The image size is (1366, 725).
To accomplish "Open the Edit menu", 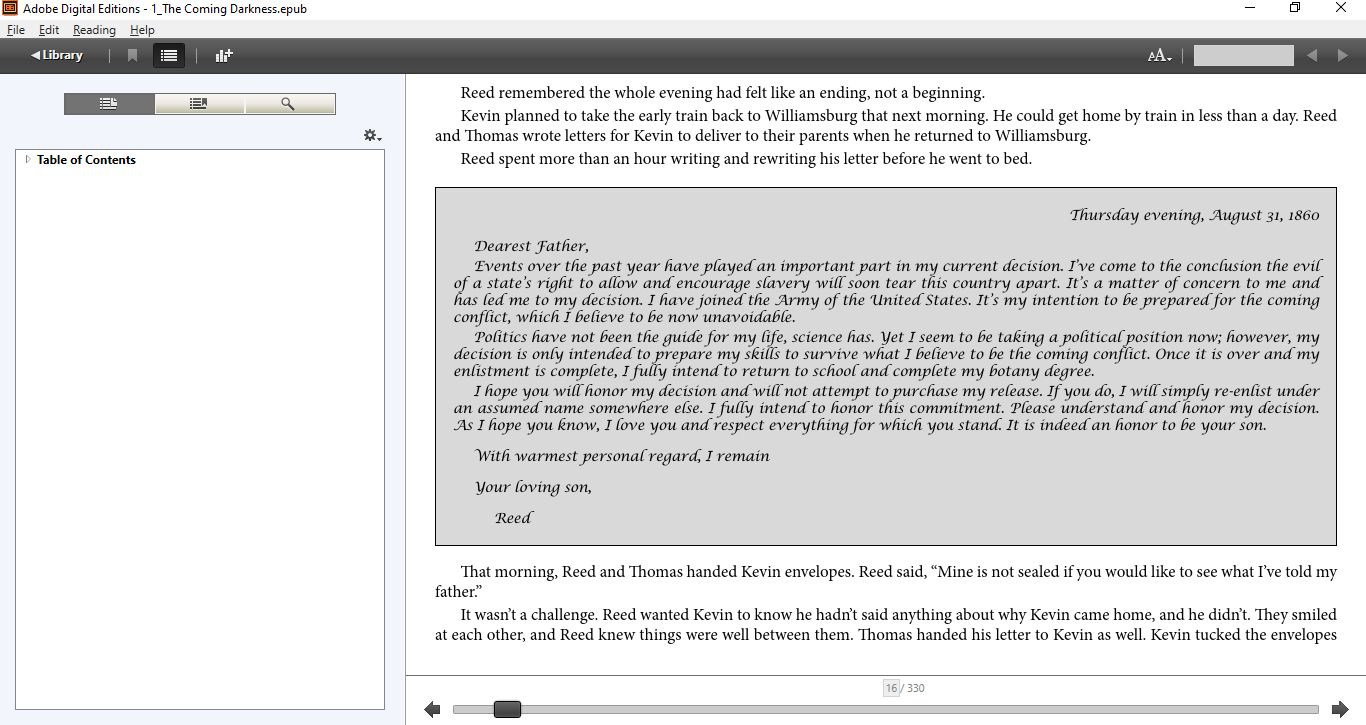I will pos(49,30).
